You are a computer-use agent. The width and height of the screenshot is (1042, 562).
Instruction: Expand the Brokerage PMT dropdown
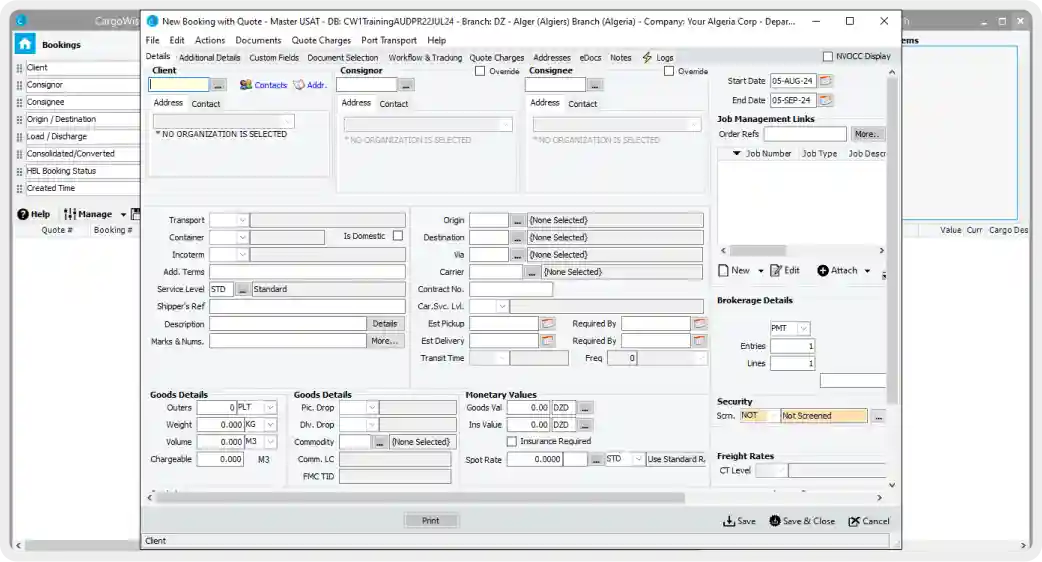(x=803, y=328)
